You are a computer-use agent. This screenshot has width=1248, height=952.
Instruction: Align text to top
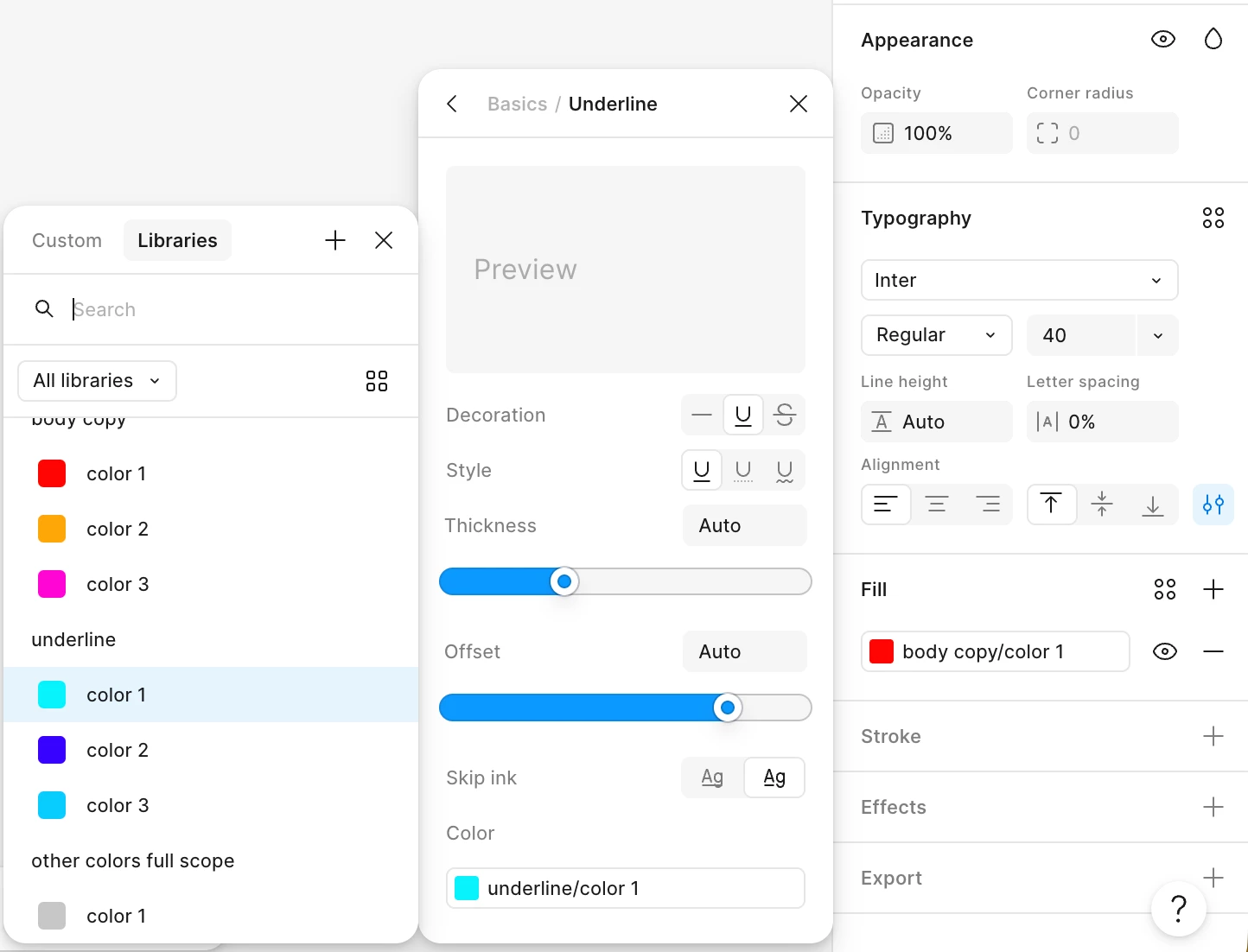(x=1051, y=505)
